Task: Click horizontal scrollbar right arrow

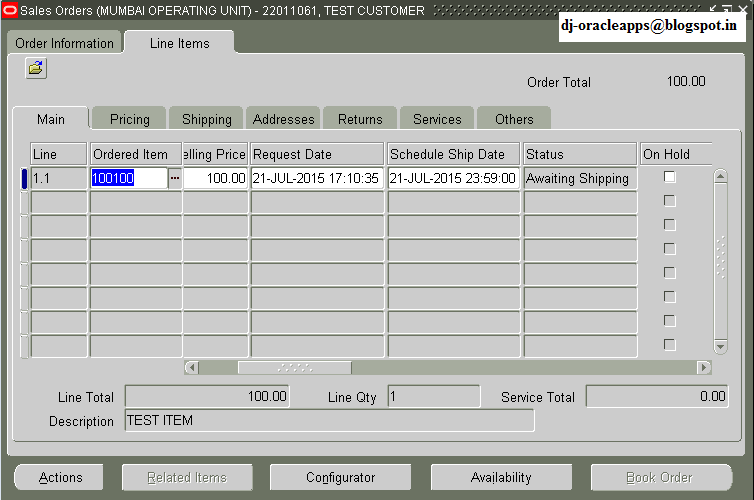Action: coord(704,368)
